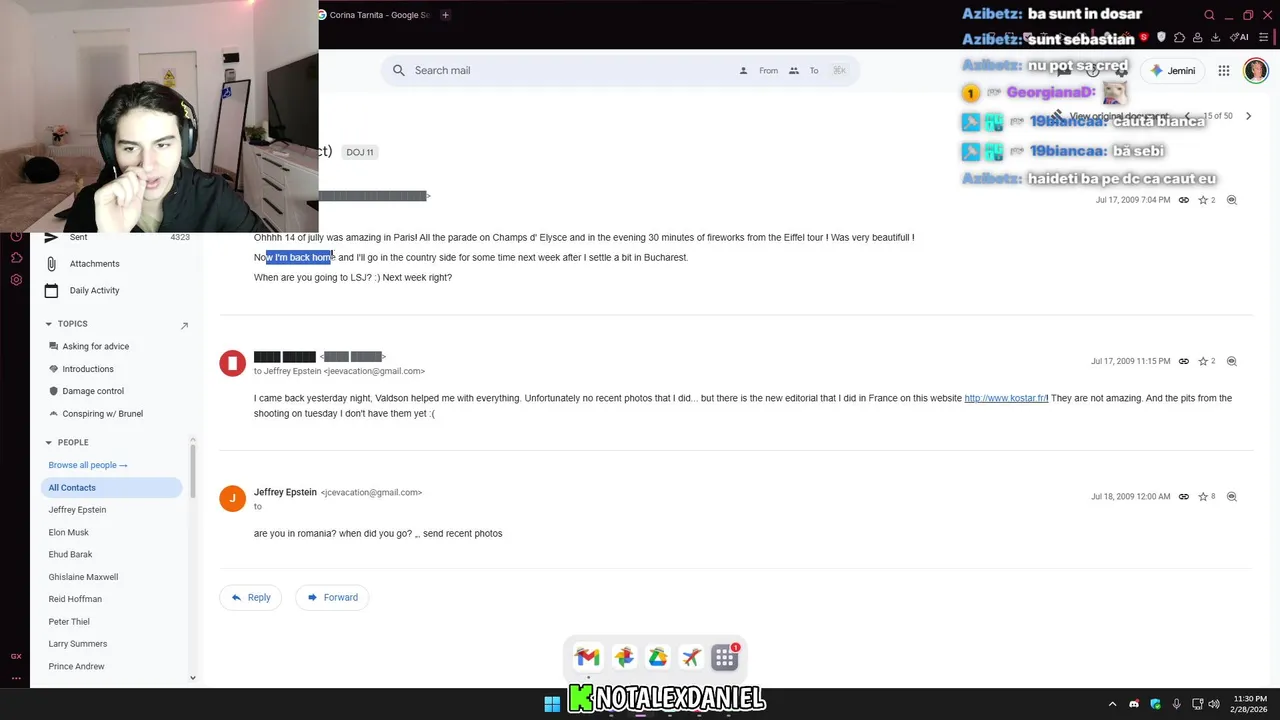This screenshot has width=1280, height=720.
Task: Open the browser AI assistant icon
Action: 1239,37
